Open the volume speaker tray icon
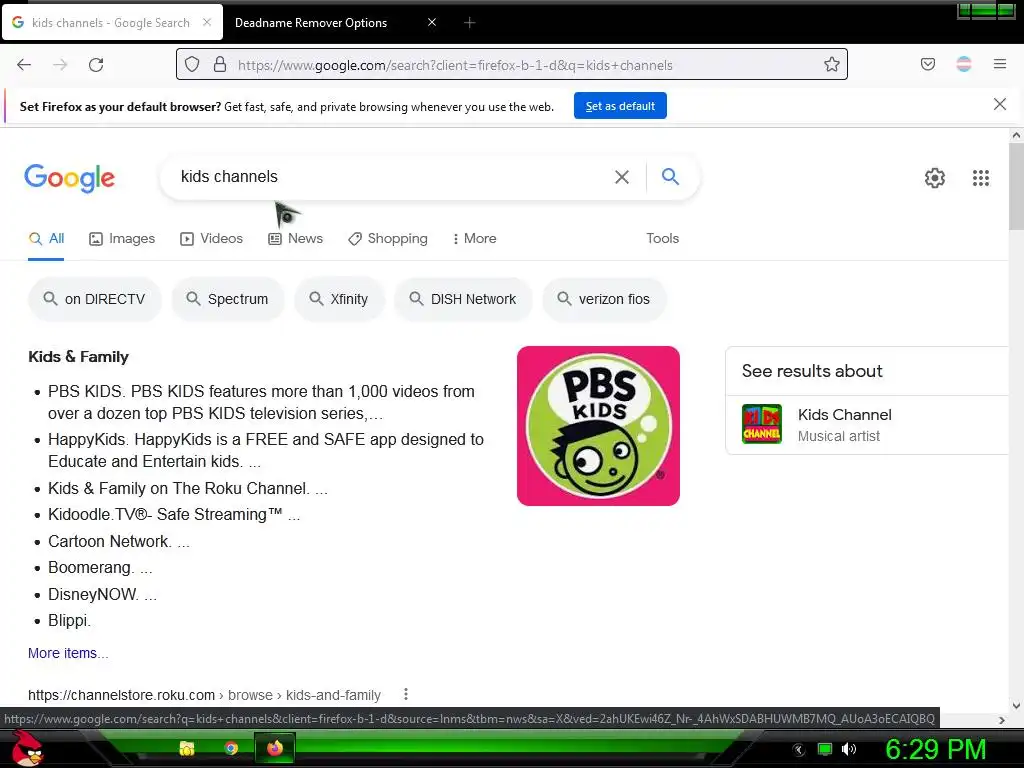The height and width of the screenshot is (768, 1024). (848, 749)
